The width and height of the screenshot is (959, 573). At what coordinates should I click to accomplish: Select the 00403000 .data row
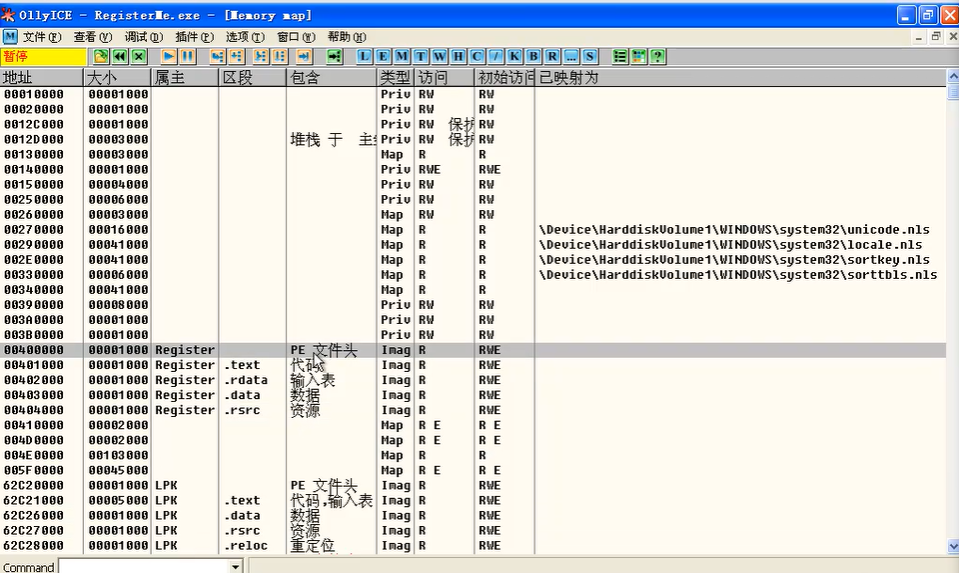(x=473, y=395)
